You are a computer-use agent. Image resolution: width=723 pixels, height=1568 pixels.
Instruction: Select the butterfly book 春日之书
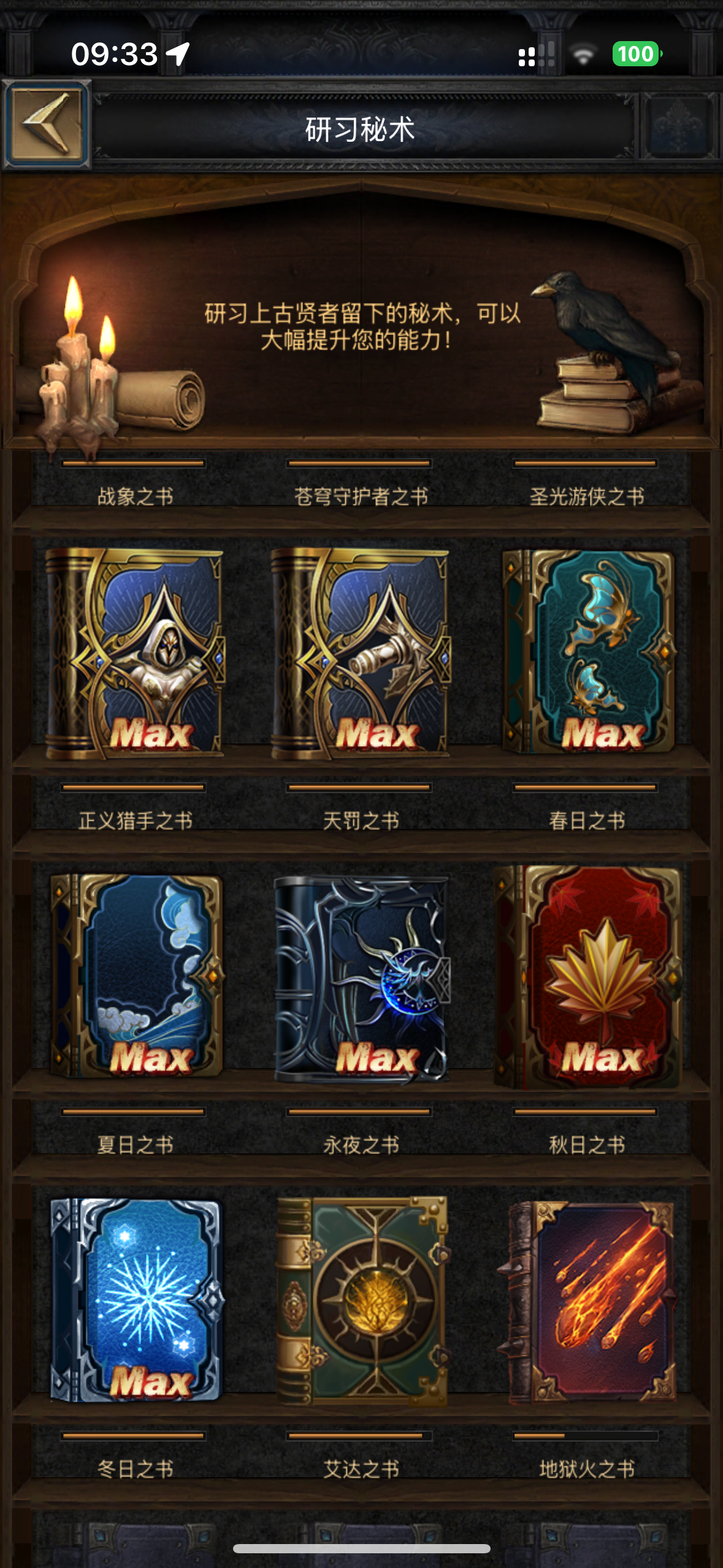tap(587, 651)
